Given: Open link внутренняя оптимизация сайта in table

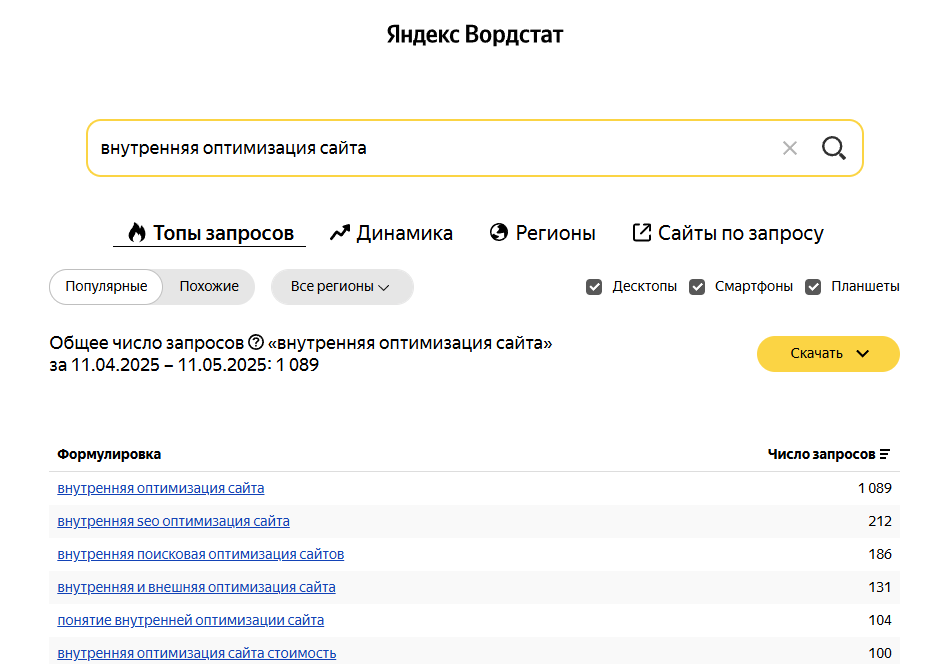Looking at the screenshot, I should [x=161, y=488].
